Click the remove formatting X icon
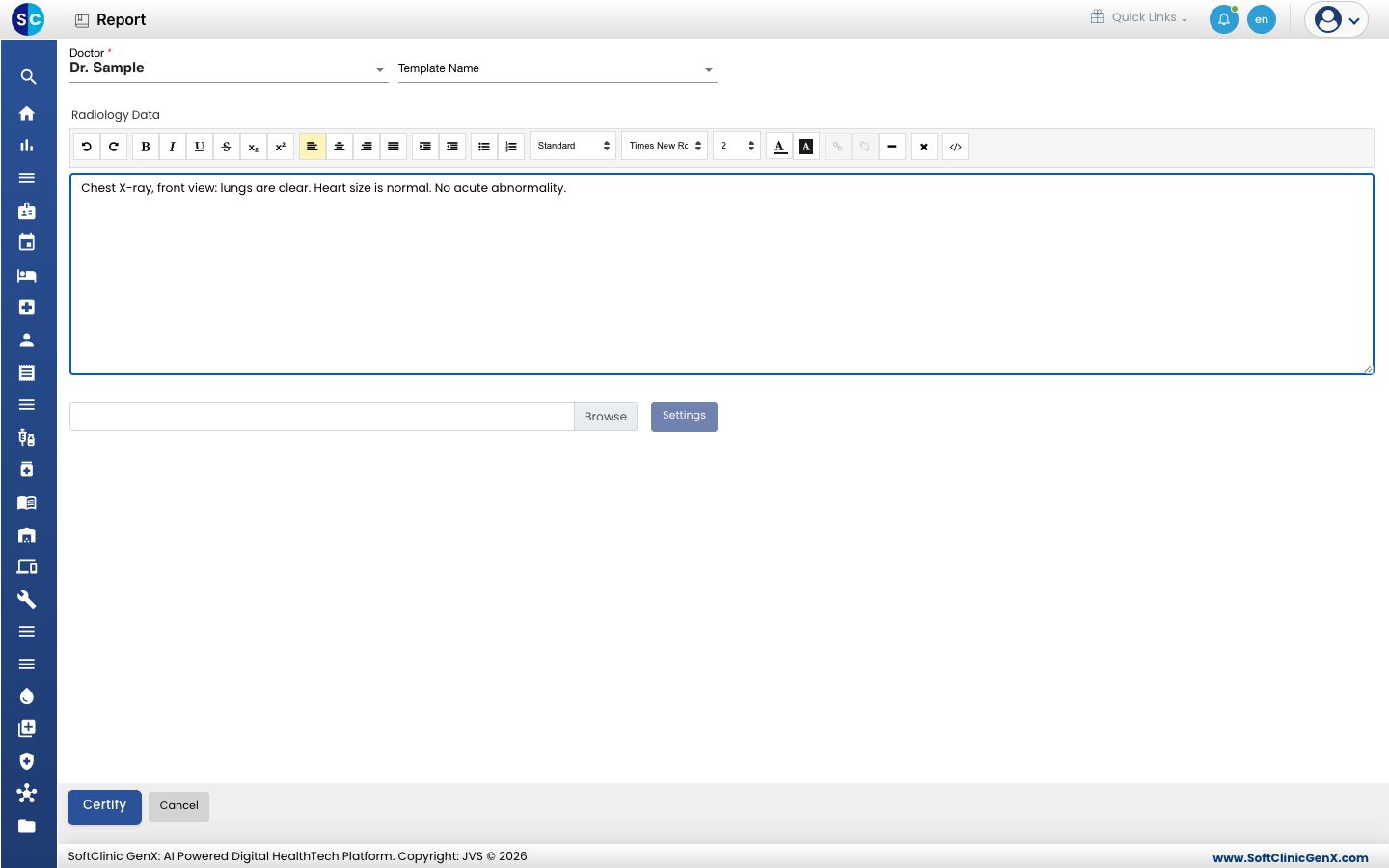 pos(924,147)
